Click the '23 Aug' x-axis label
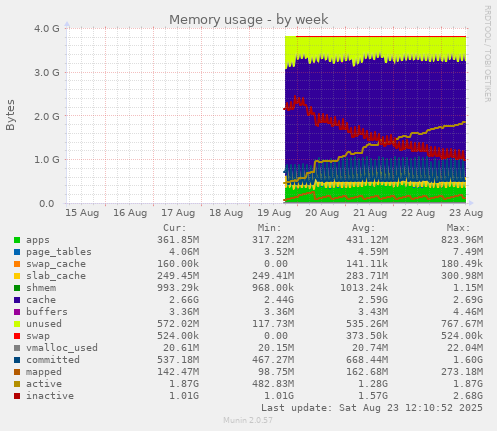 (466, 213)
